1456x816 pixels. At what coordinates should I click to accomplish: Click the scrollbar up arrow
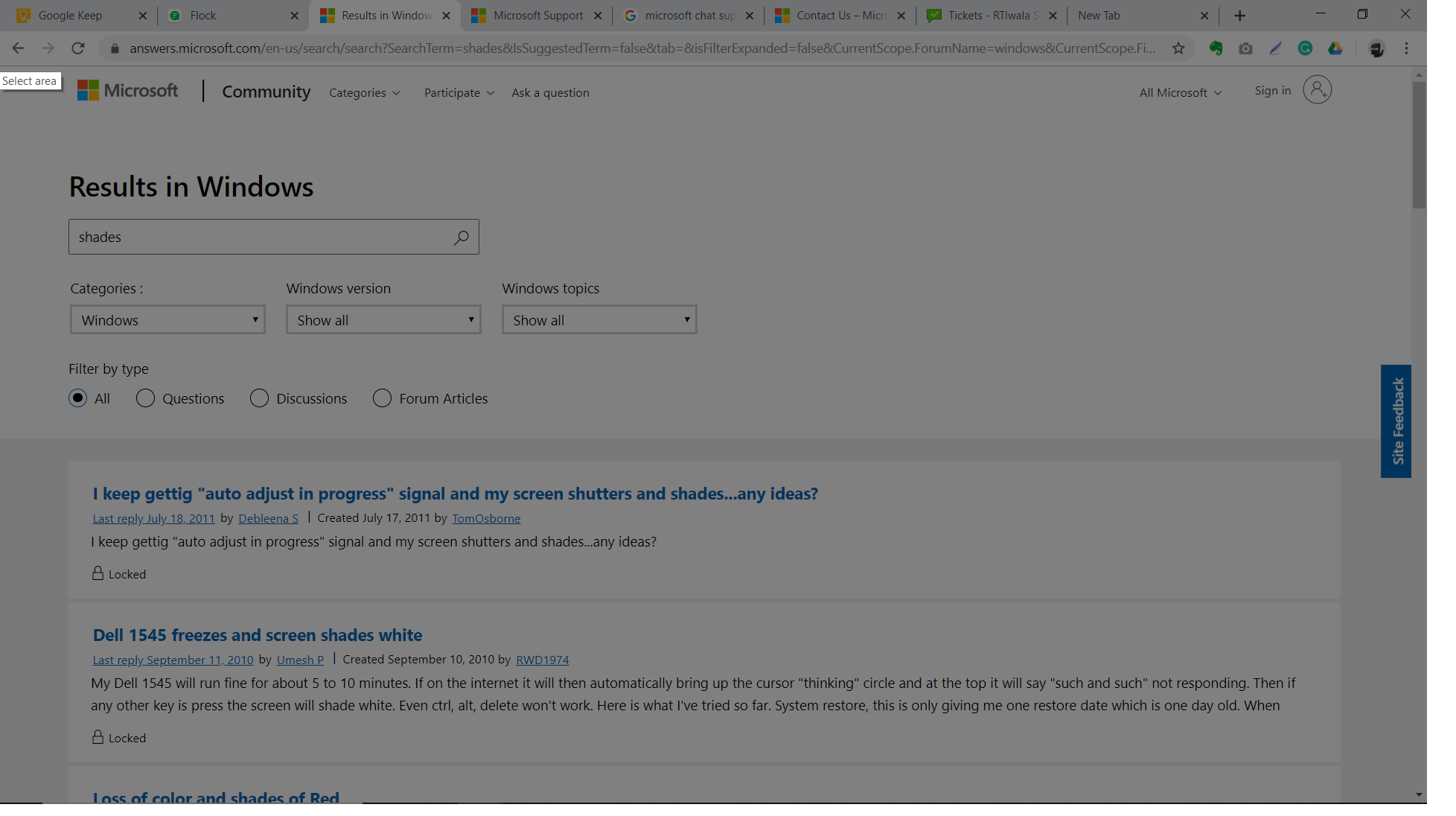[1420, 74]
